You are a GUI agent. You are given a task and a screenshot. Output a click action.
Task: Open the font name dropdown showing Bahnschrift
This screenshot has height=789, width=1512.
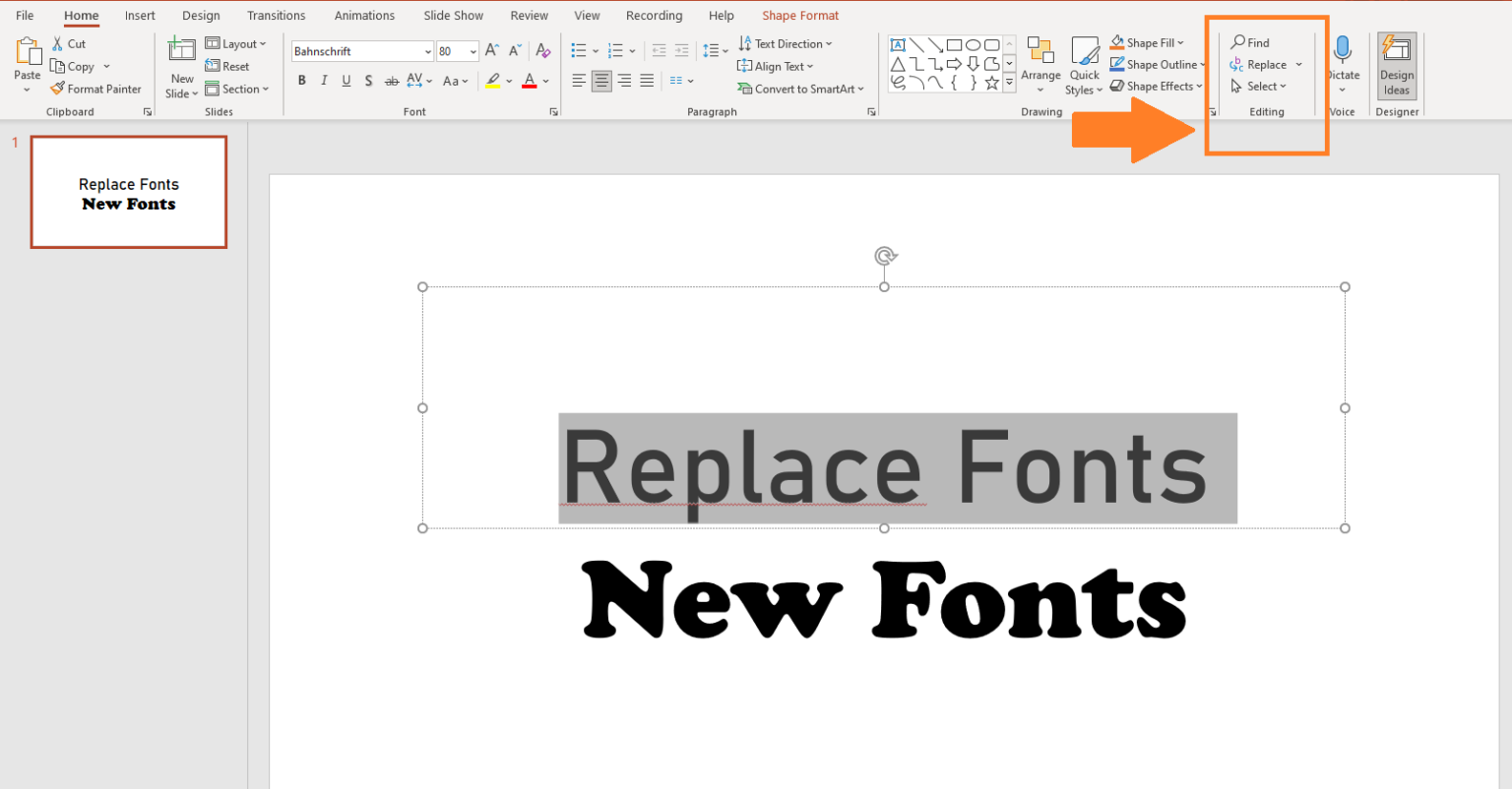coord(427,51)
